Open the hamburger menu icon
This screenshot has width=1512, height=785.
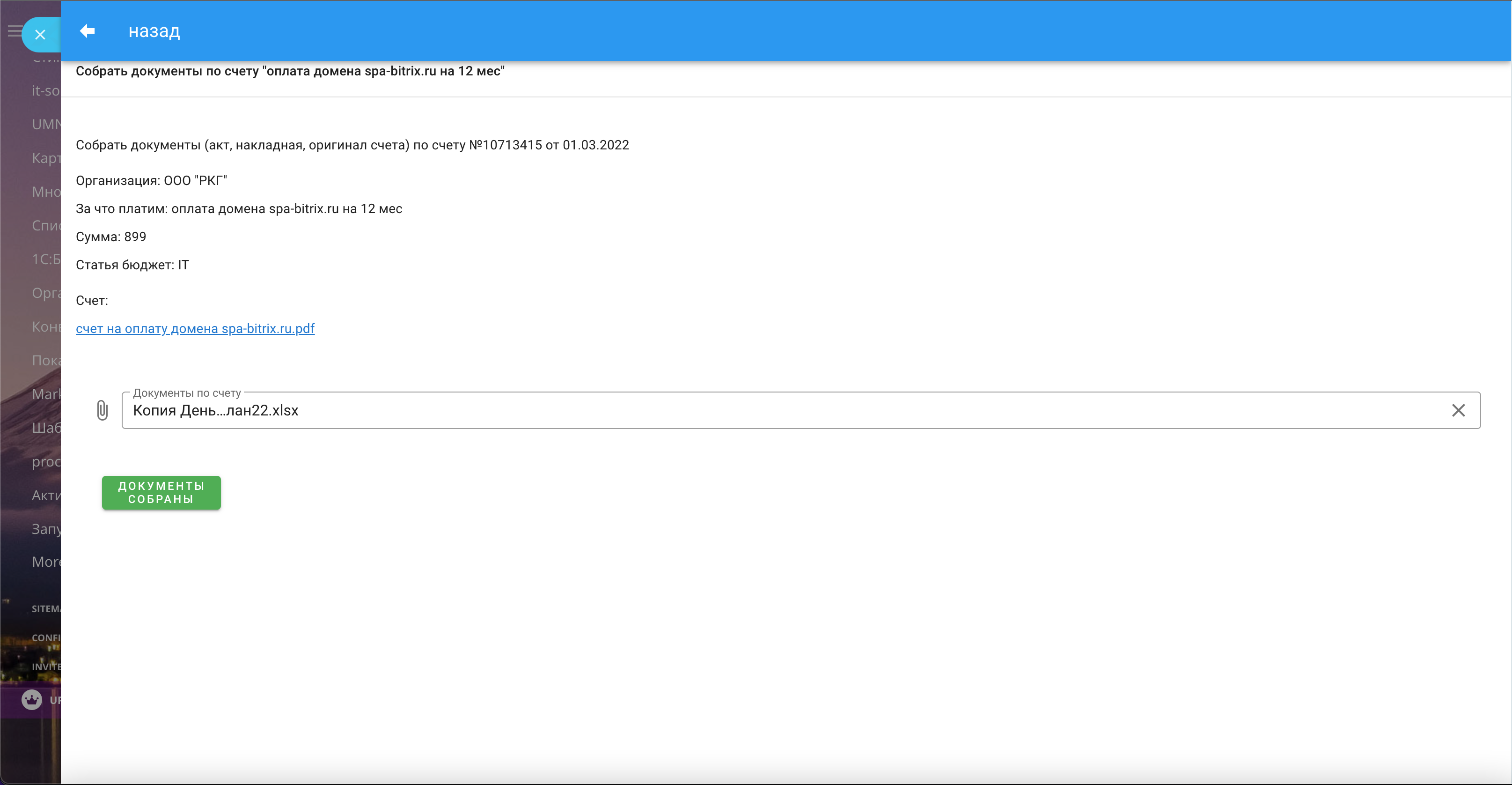[x=13, y=30]
